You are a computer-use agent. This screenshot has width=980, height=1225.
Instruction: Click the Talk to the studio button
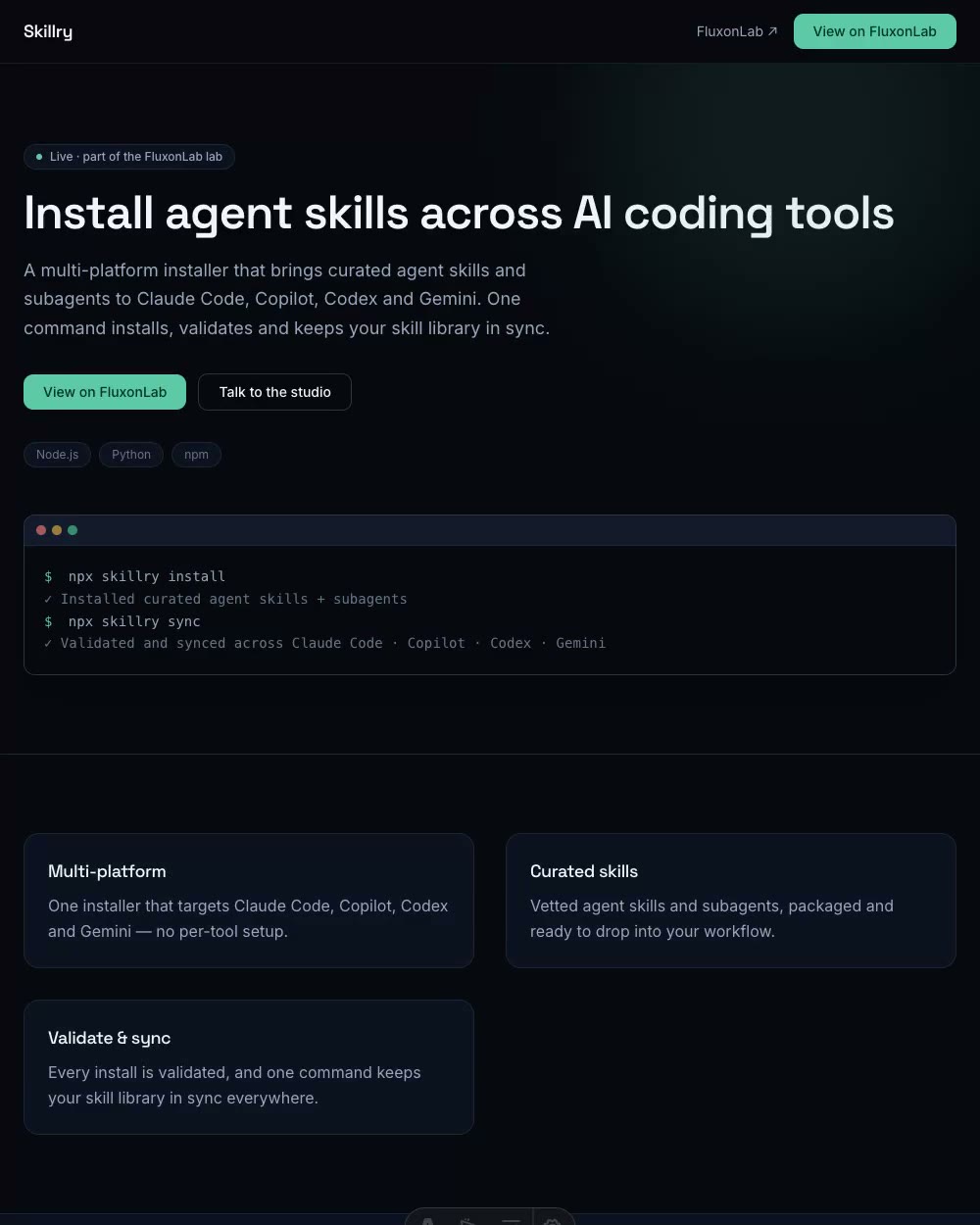click(274, 392)
